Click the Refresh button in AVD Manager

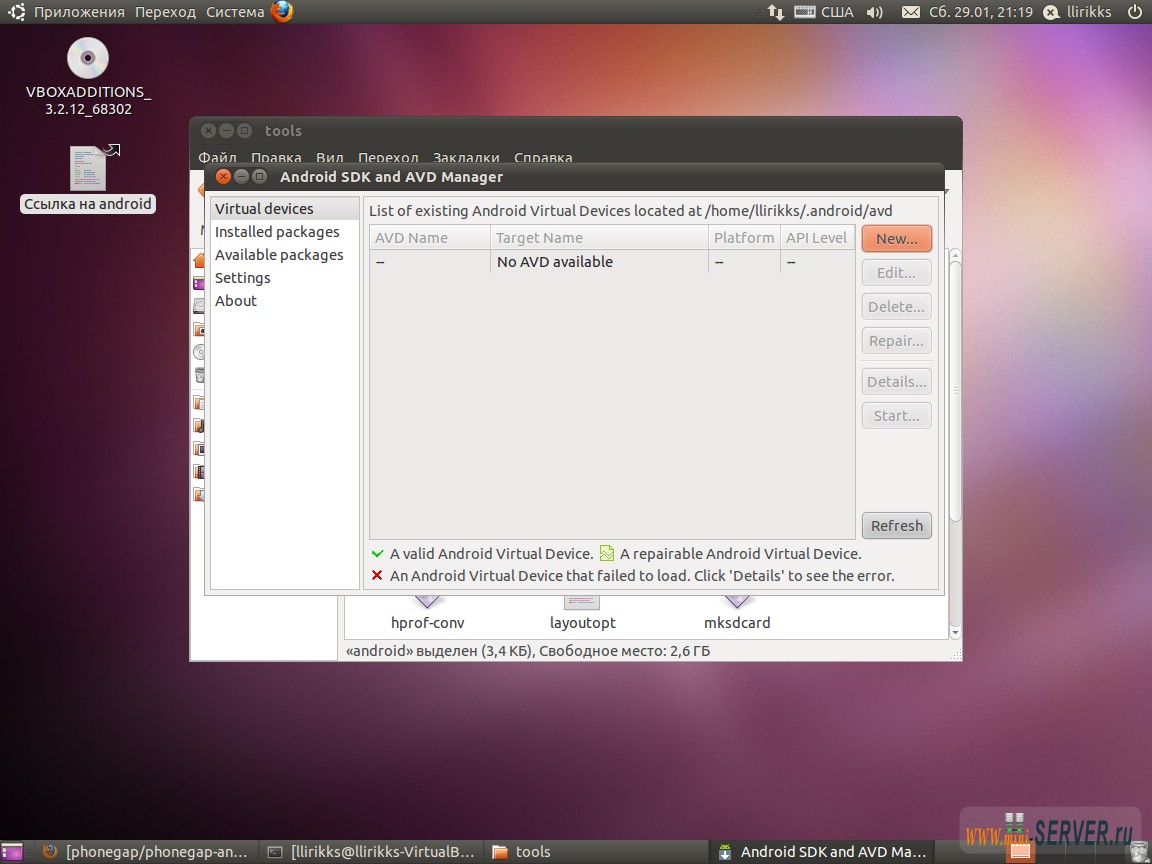point(896,526)
